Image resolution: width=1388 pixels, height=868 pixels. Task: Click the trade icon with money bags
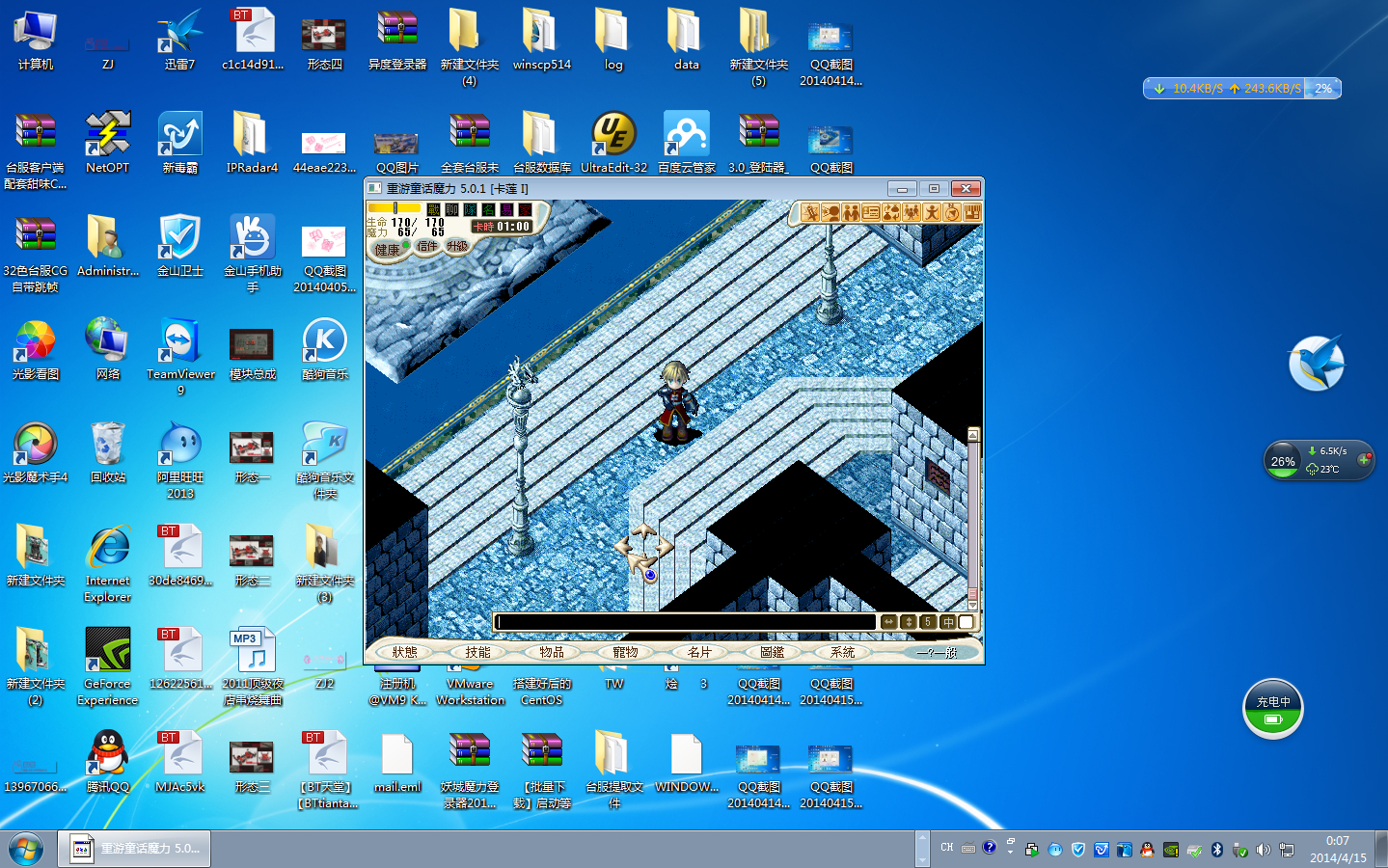click(x=891, y=212)
